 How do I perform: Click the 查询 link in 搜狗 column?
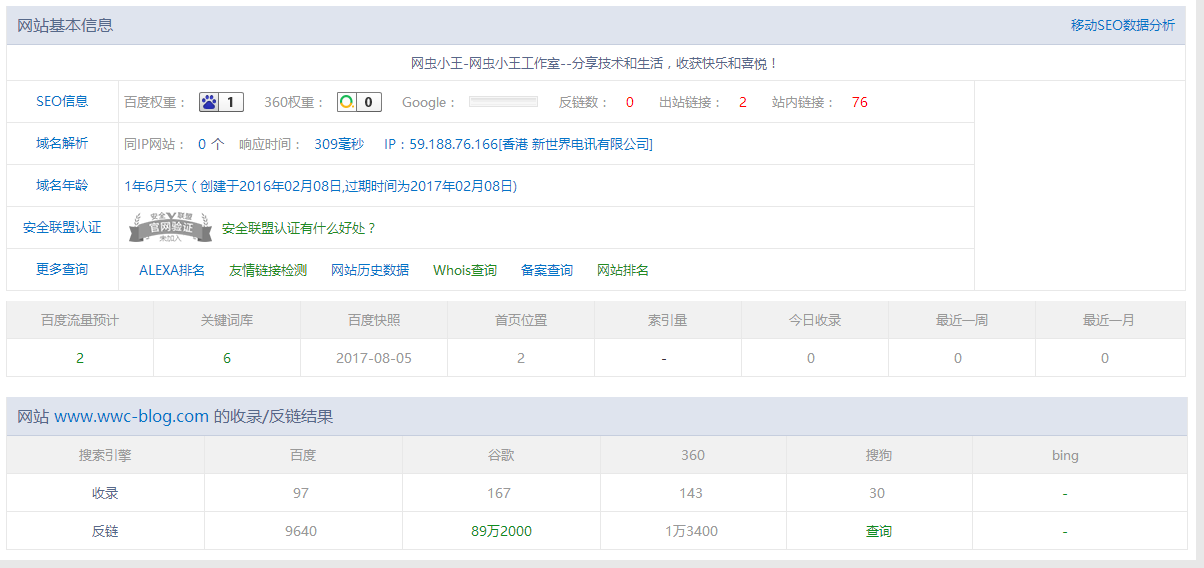click(878, 531)
